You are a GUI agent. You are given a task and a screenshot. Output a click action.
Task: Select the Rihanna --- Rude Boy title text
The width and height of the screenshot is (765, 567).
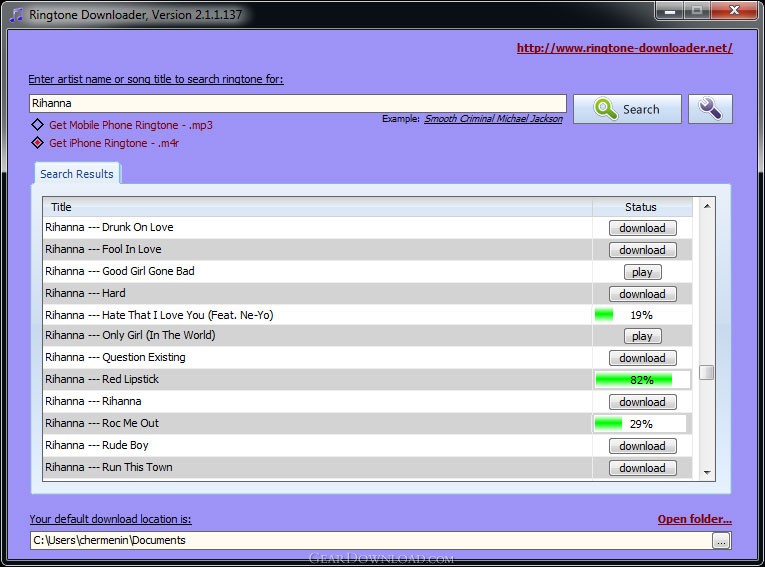[97, 445]
